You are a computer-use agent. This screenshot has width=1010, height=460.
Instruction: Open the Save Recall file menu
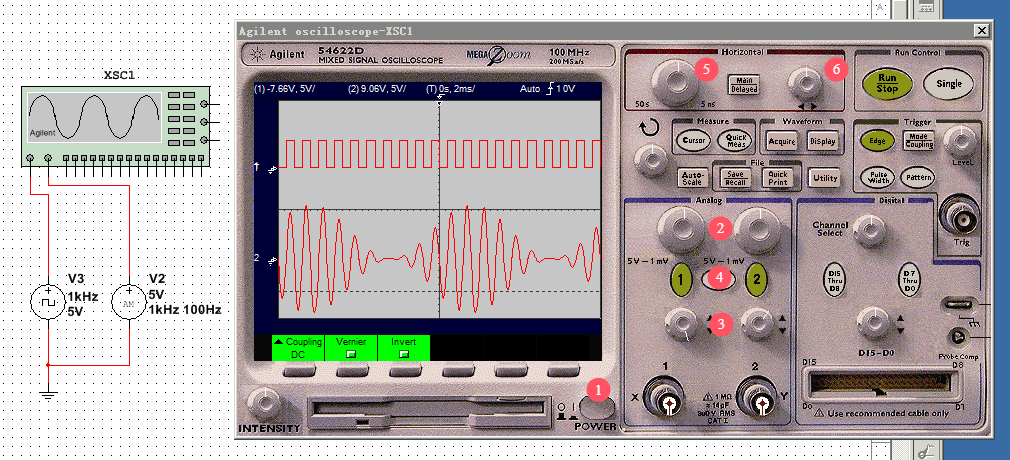click(x=736, y=178)
